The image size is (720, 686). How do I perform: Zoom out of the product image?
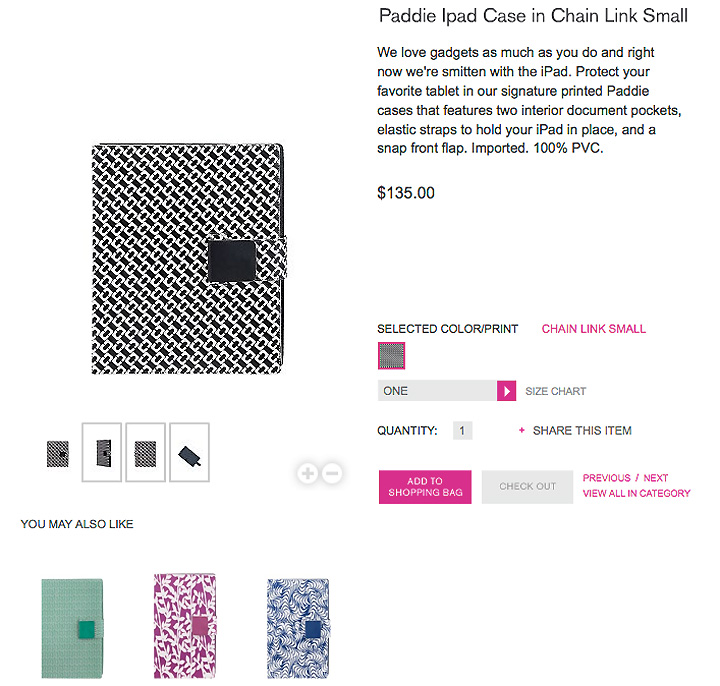[332, 473]
